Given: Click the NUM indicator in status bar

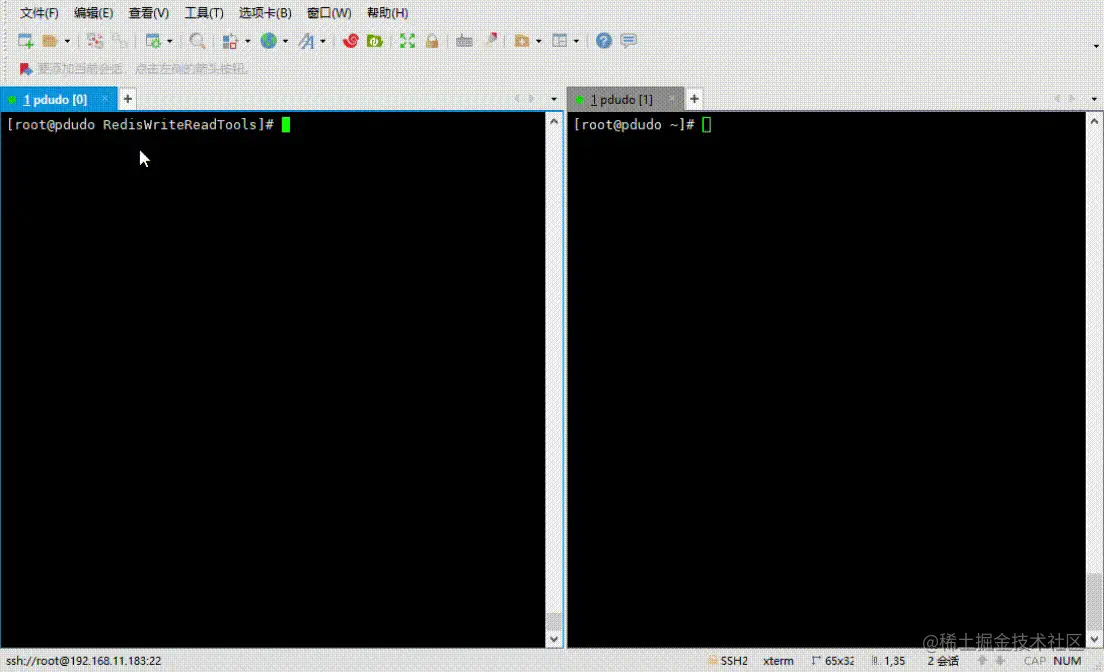Looking at the screenshot, I should pos(1067,661).
